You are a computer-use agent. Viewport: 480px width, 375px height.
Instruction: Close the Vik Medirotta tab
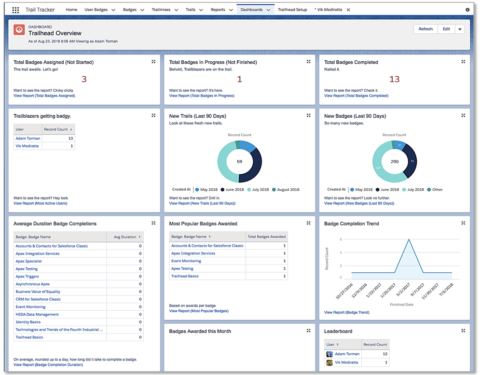pyautogui.click(x=348, y=10)
